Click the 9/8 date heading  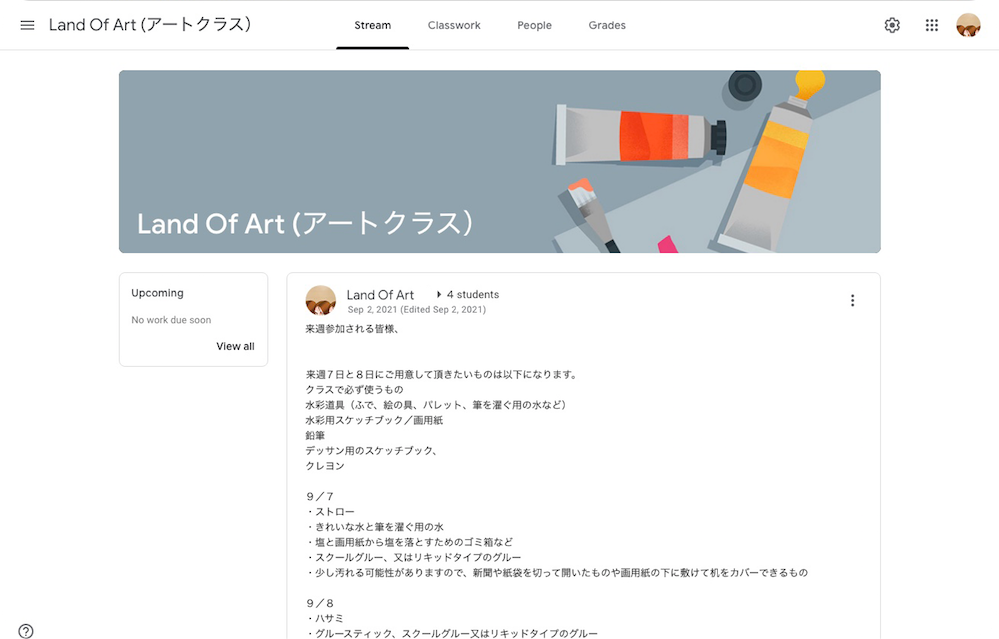coord(320,603)
